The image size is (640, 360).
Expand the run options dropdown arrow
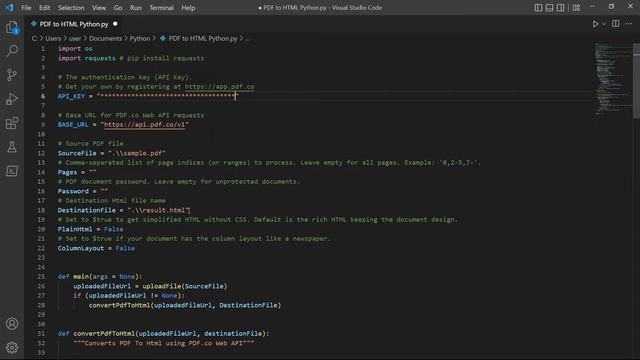[x=604, y=24]
